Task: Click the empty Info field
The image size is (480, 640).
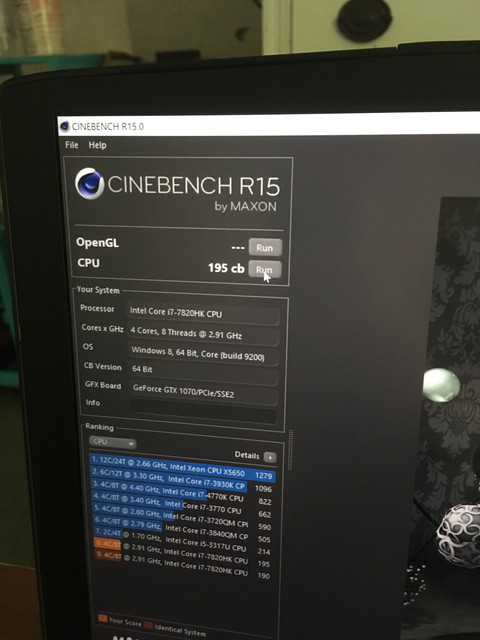Action: (203, 409)
